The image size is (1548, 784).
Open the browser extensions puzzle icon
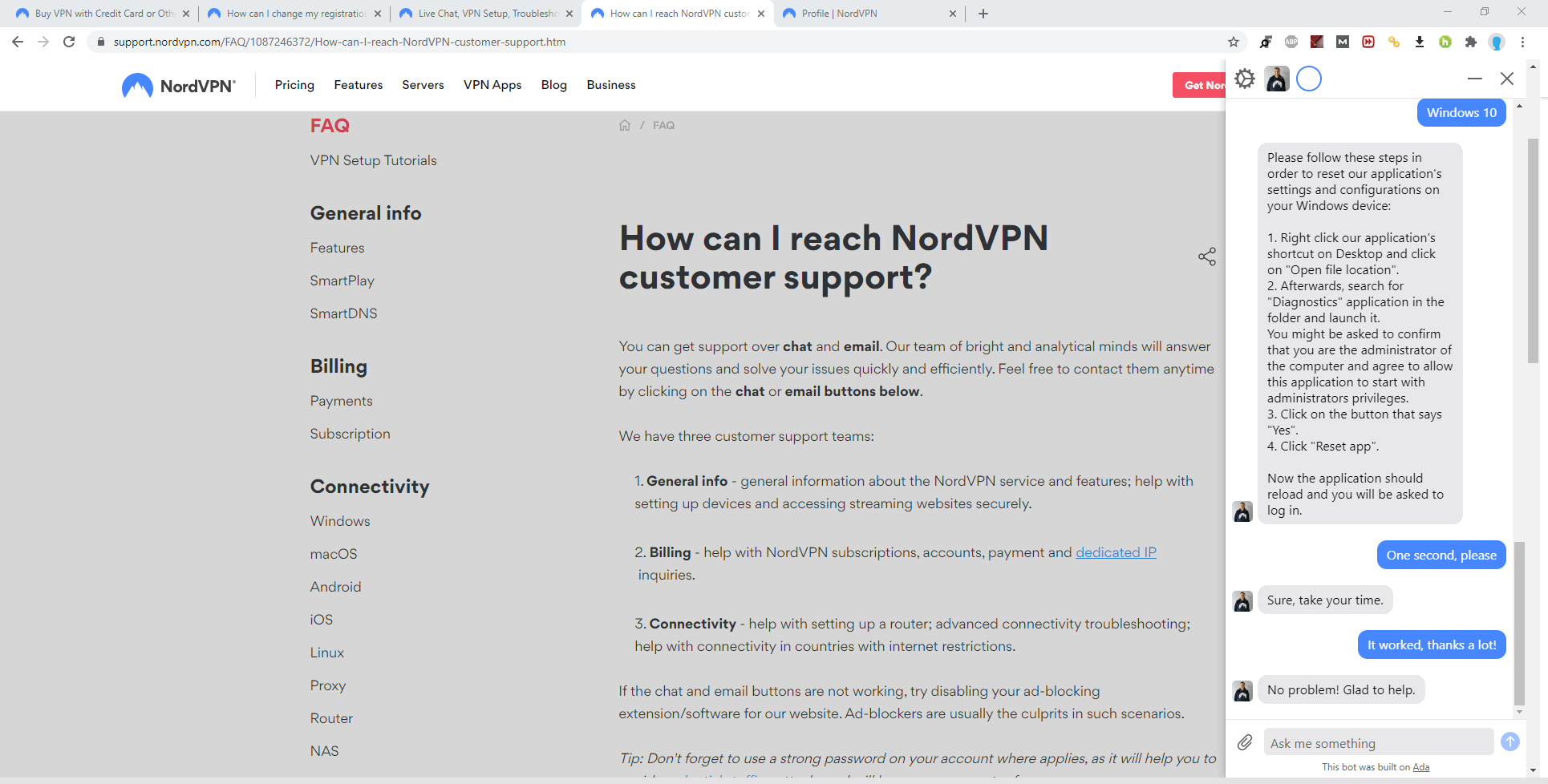click(1471, 42)
